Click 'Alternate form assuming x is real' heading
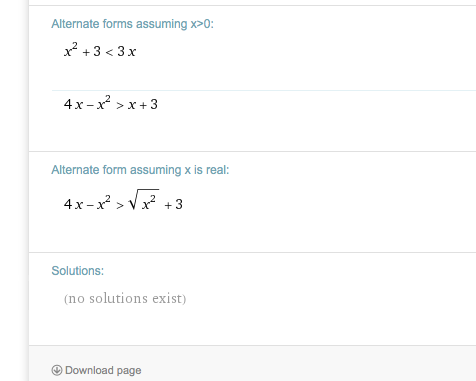Screen dimensions: 476x381 140,170
